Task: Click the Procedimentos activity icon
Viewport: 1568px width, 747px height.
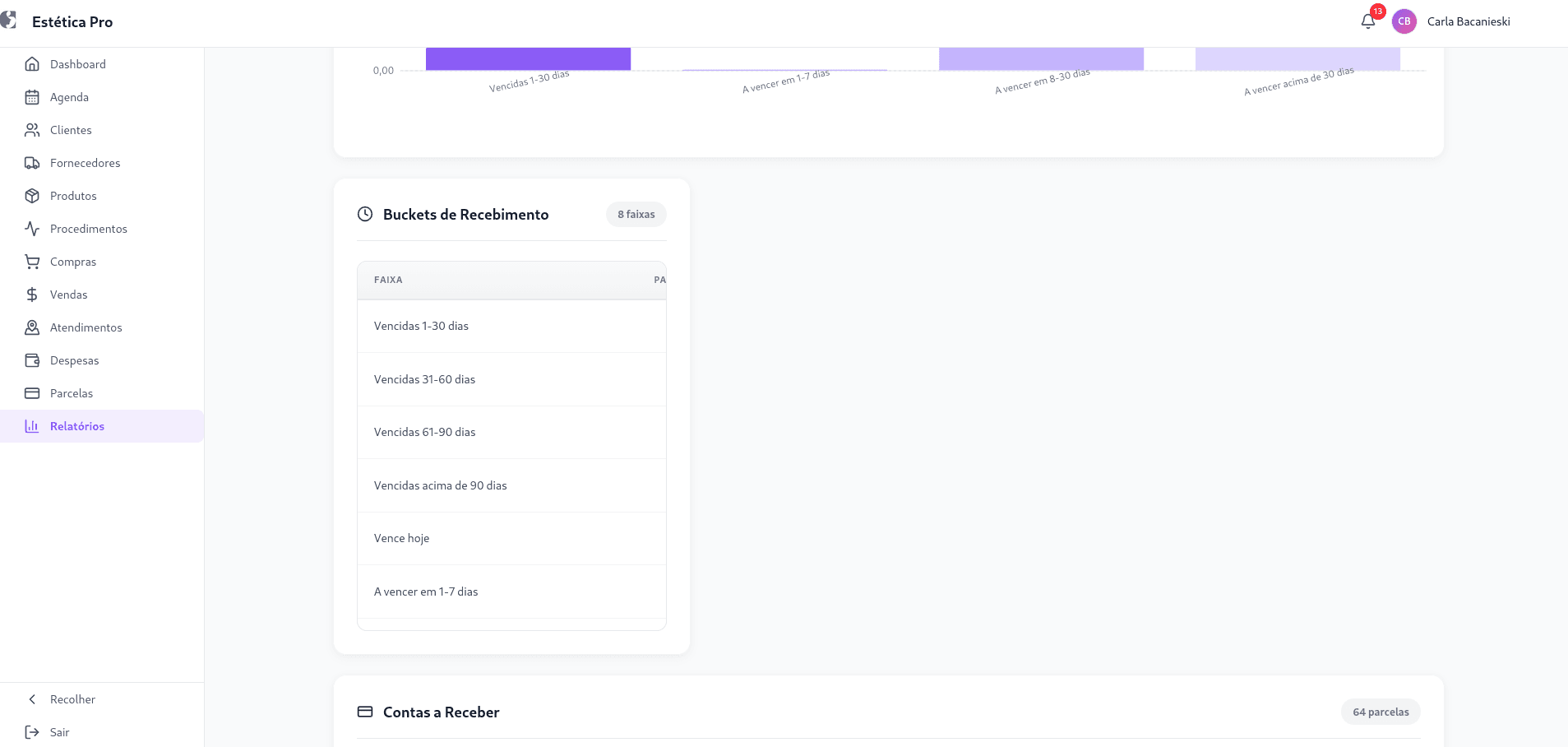Action: pos(32,229)
